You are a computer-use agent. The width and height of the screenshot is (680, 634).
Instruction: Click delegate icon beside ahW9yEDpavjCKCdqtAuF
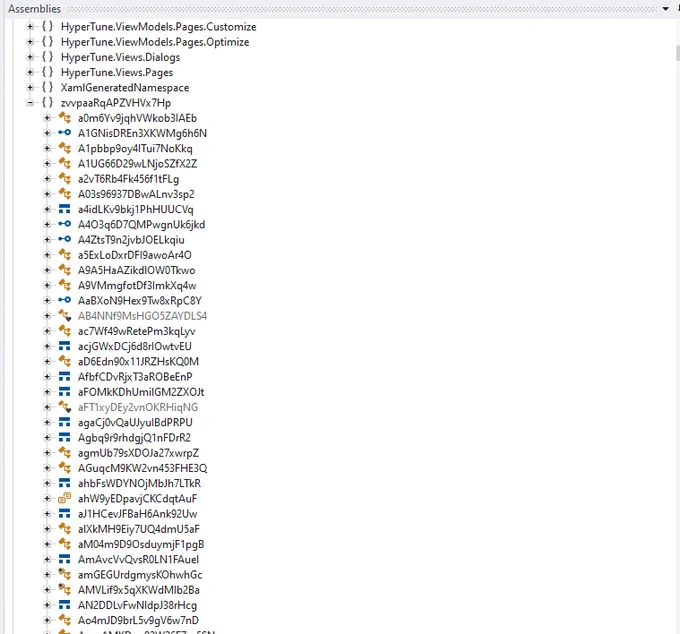point(64,498)
